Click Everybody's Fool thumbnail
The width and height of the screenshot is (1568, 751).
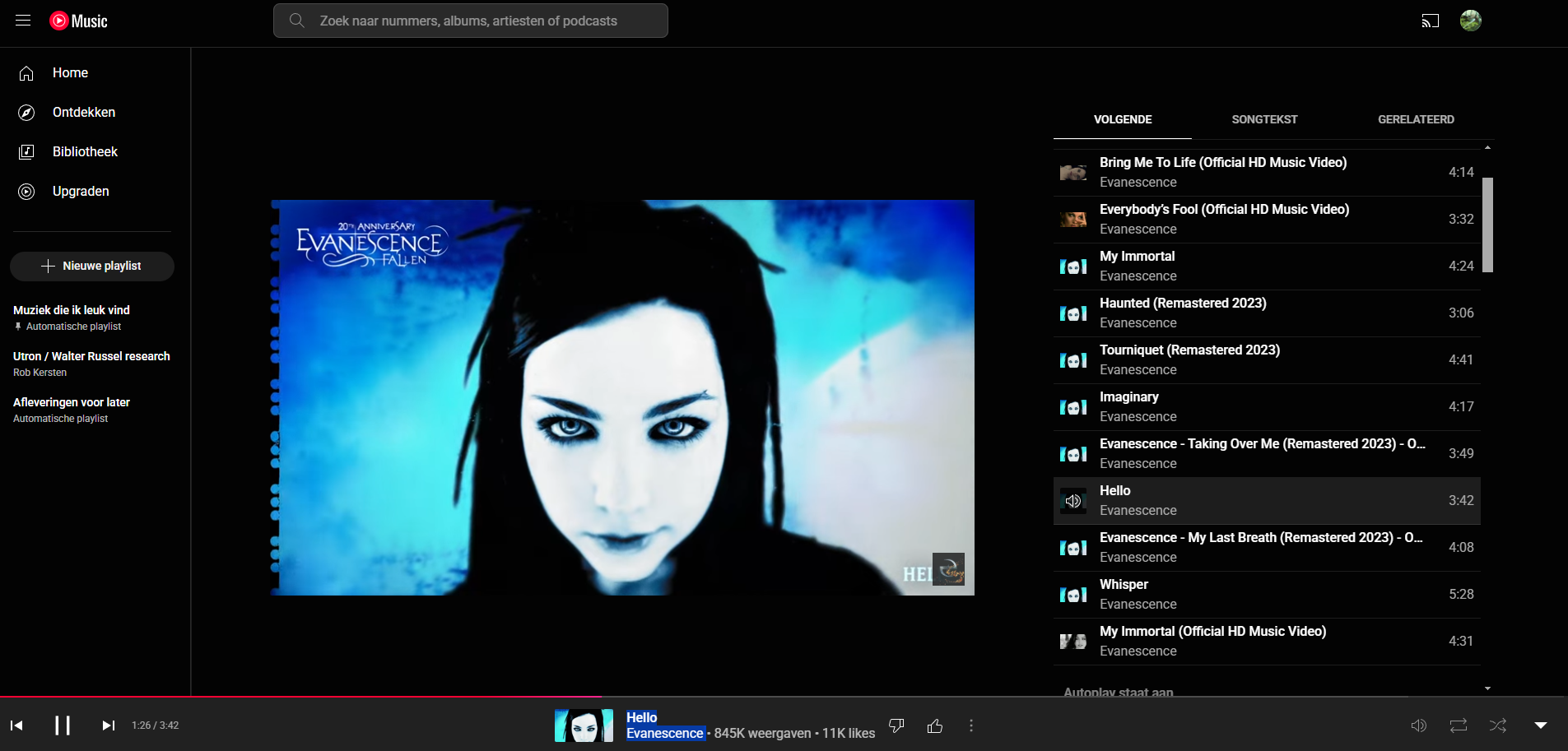(x=1073, y=220)
